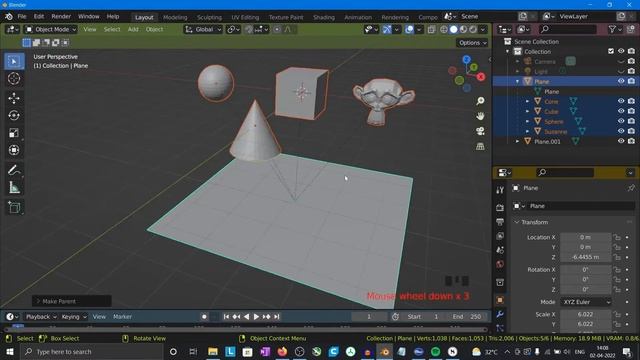Select rendered viewport shading mode
640x360 pixels.
click(473, 29)
